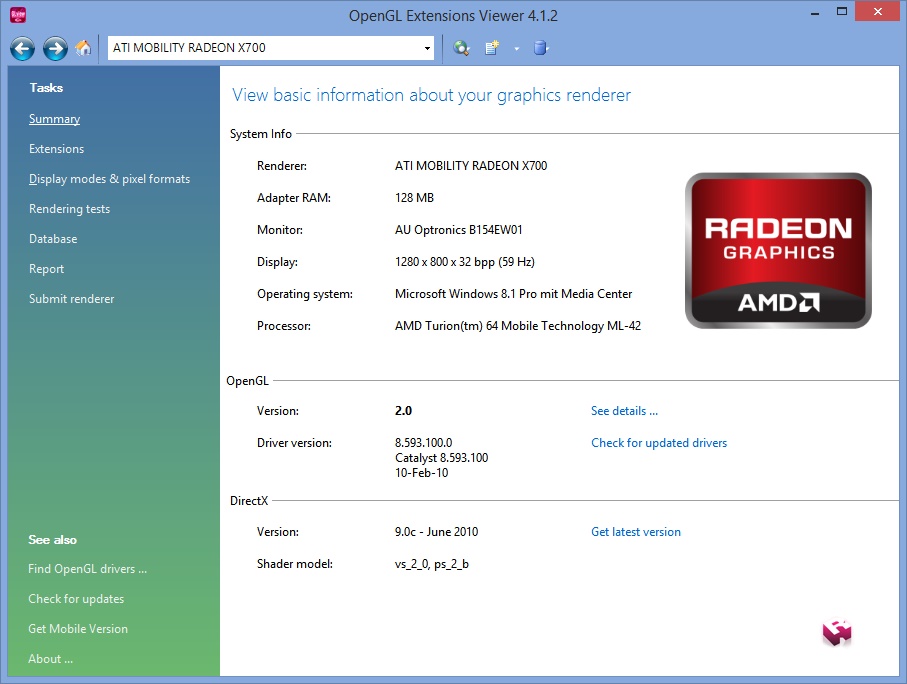Viewport: 907px width, 684px height.
Task: Click the display value 1280 x 800 x 32 bpp
Action: coord(464,262)
